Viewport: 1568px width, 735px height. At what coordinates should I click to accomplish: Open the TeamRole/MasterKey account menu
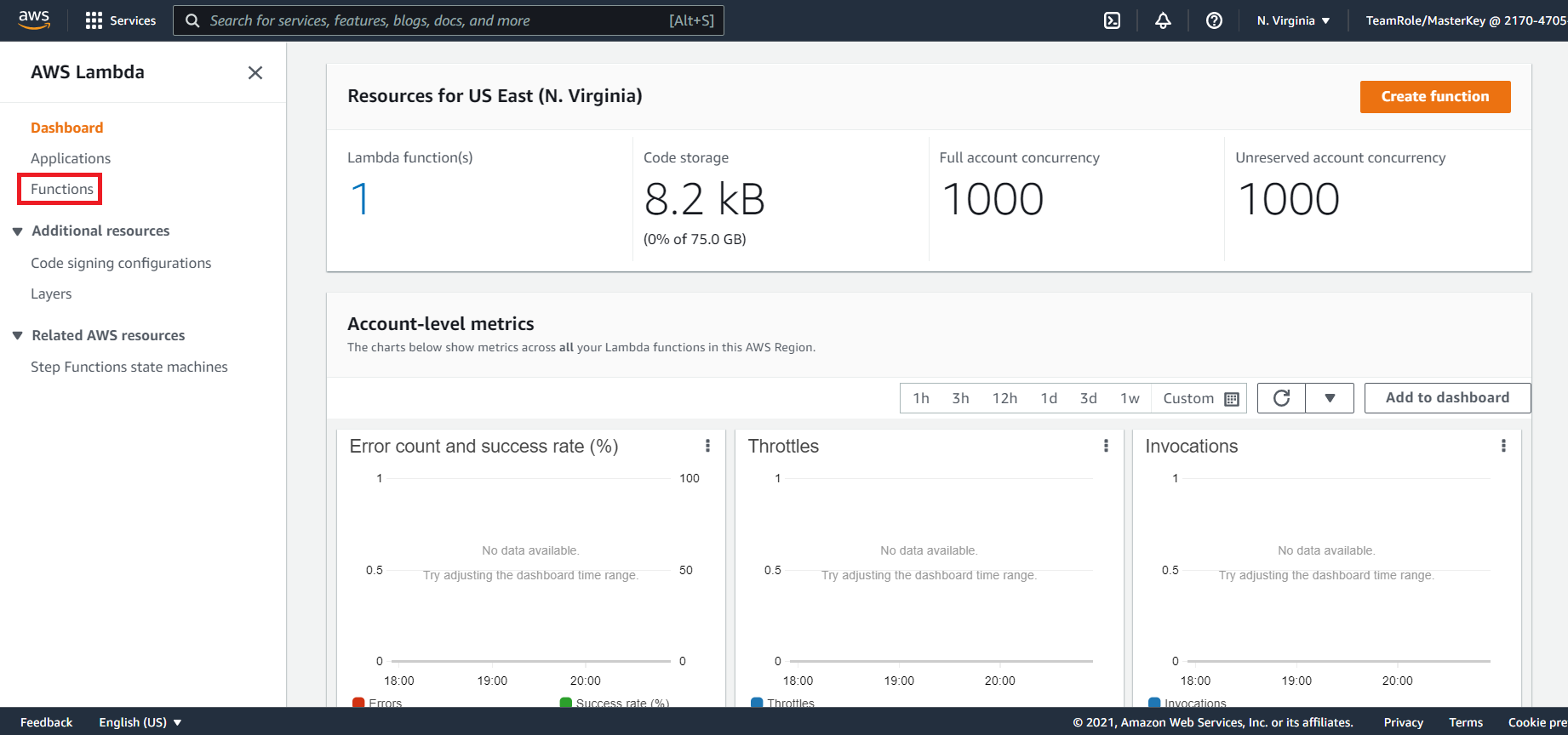click(x=1465, y=20)
